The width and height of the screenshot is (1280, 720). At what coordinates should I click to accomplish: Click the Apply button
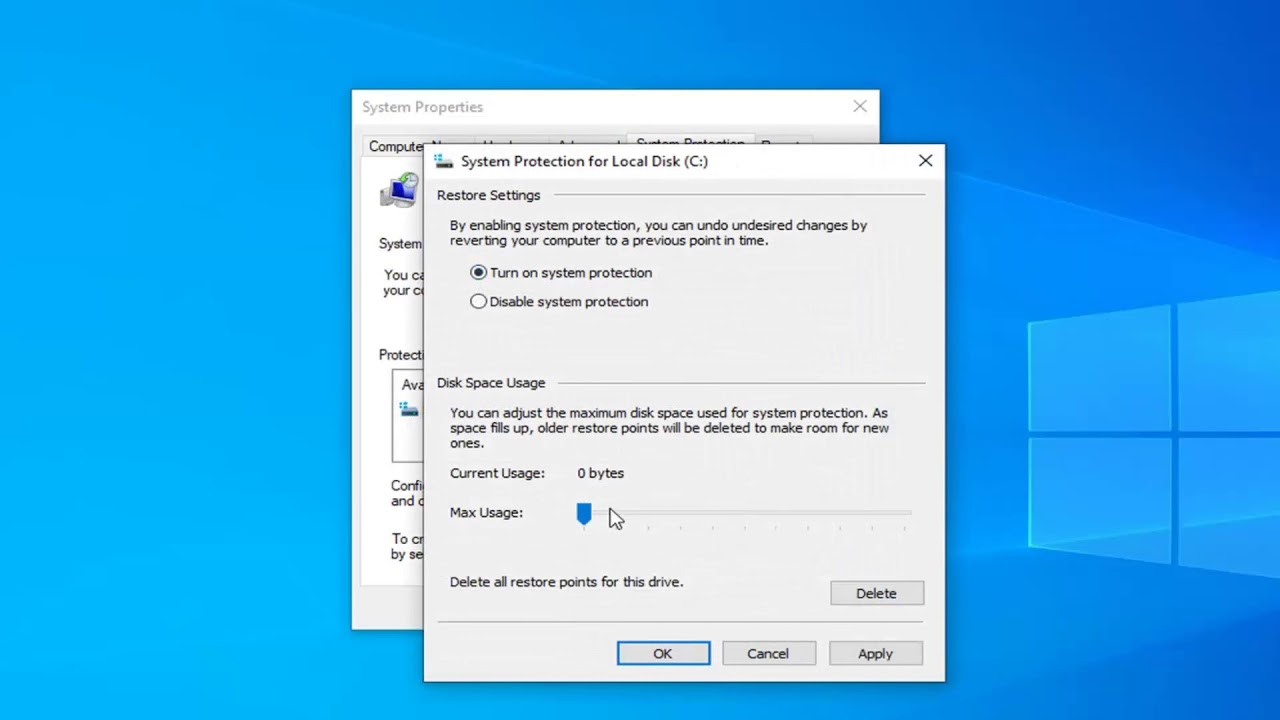(875, 653)
